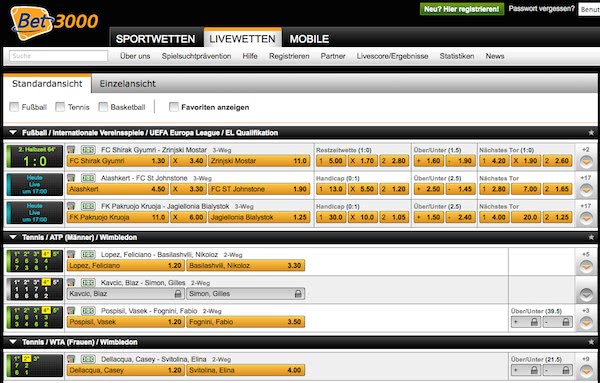Click locked Kavcic, Blaz bet button

pyautogui.click(x=126, y=294)
